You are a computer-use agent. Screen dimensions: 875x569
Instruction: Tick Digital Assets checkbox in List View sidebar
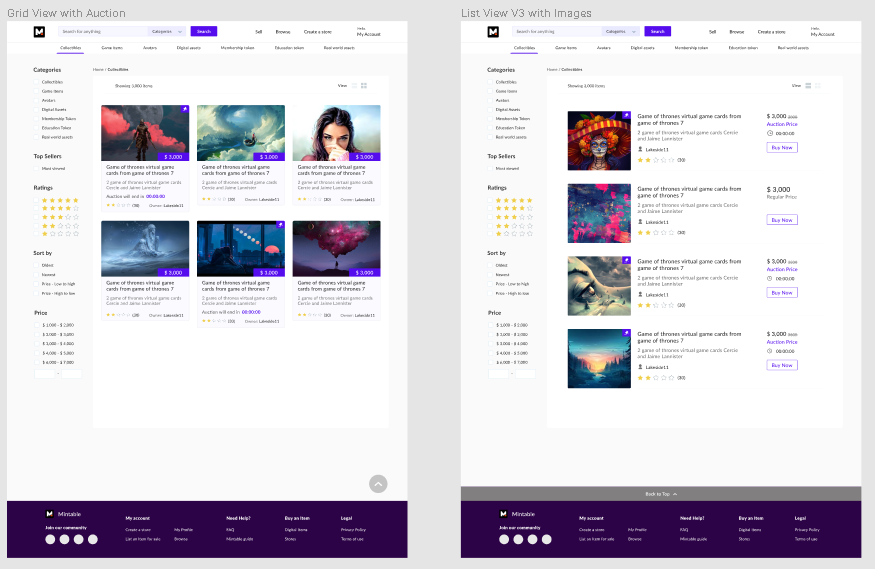click(x=491, y=110)
